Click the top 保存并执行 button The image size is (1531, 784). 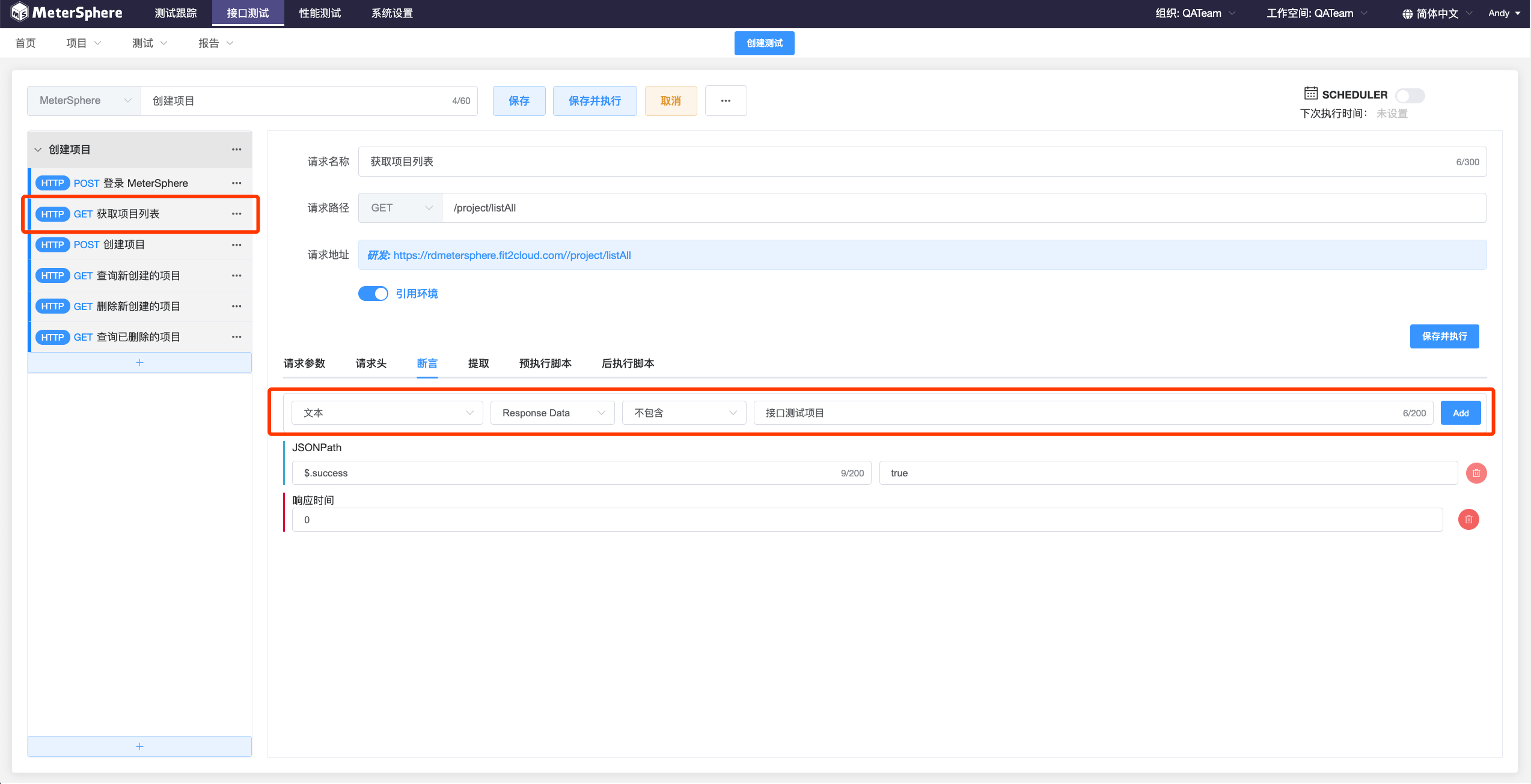594,101
